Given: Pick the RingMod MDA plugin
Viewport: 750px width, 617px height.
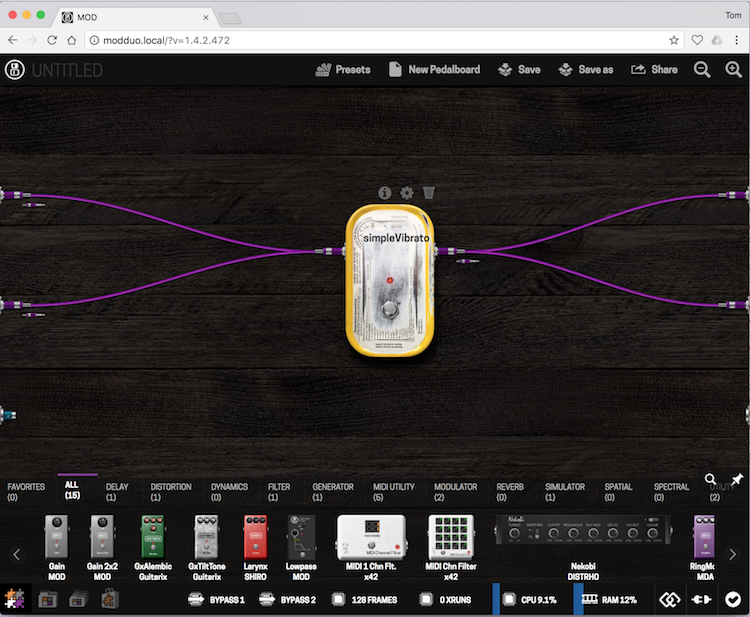Looking at the screenshot, I should click(x=704, y=548).
